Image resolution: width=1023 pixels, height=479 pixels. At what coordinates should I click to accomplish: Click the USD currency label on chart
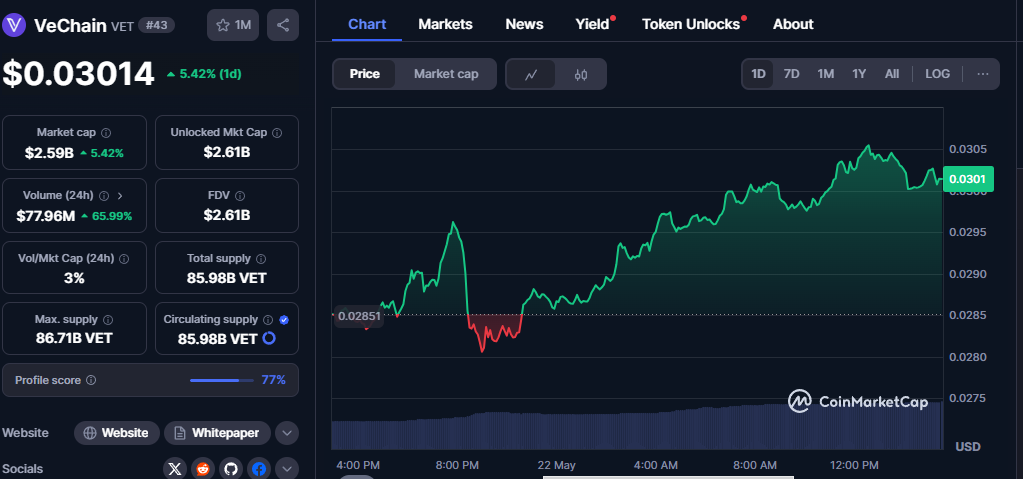tap(968, 446)
